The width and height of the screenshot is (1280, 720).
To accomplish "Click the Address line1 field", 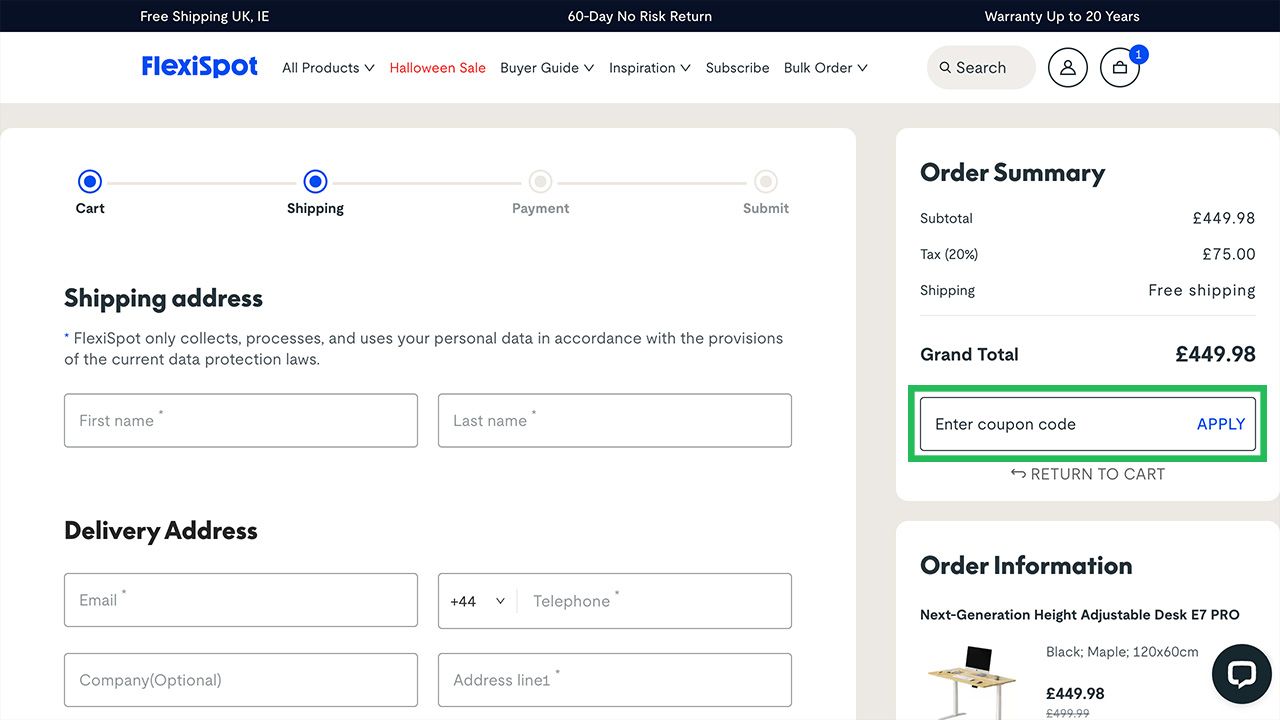I will [615, 680].
